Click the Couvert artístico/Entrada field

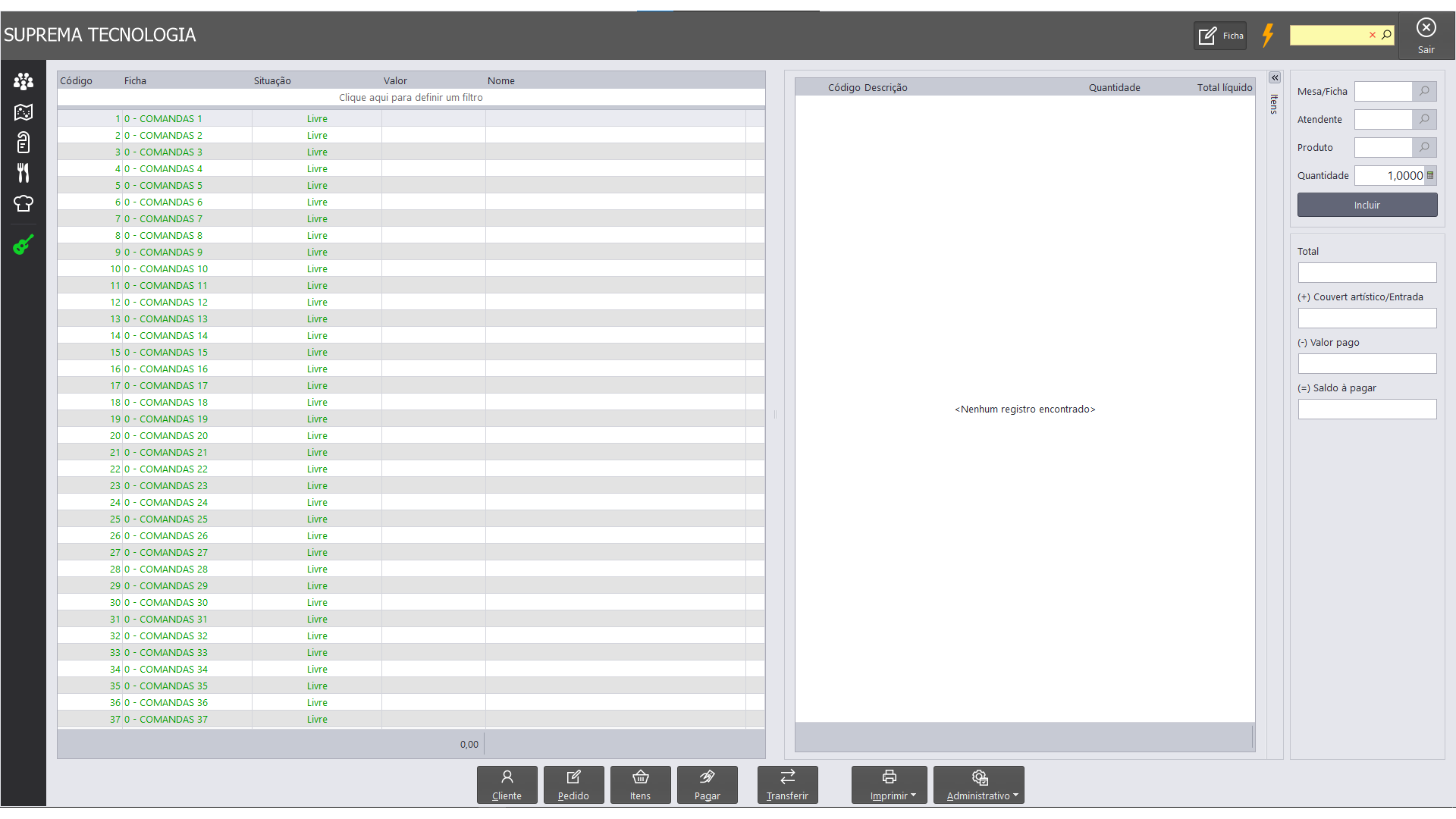coord(1367,318)
